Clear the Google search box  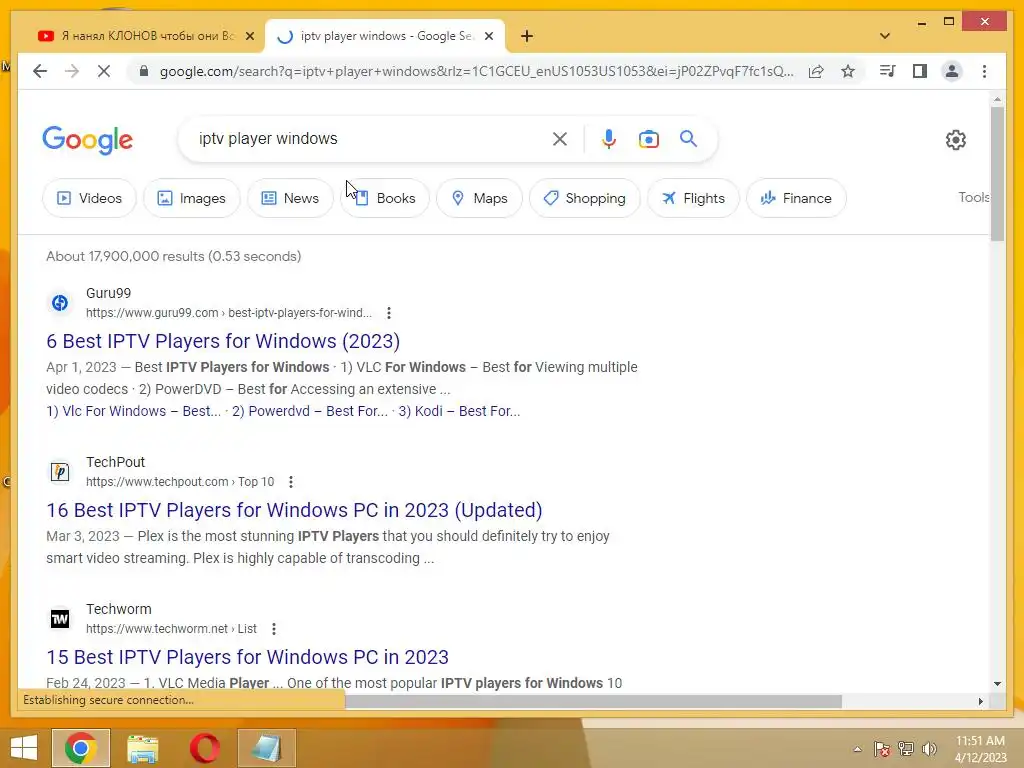click(x=560, y=138)
